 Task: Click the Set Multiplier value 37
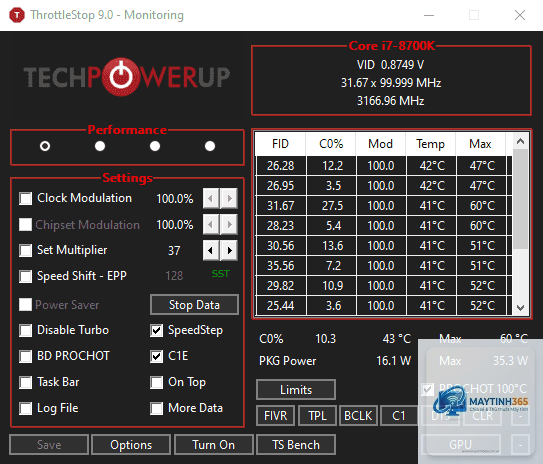174,251
